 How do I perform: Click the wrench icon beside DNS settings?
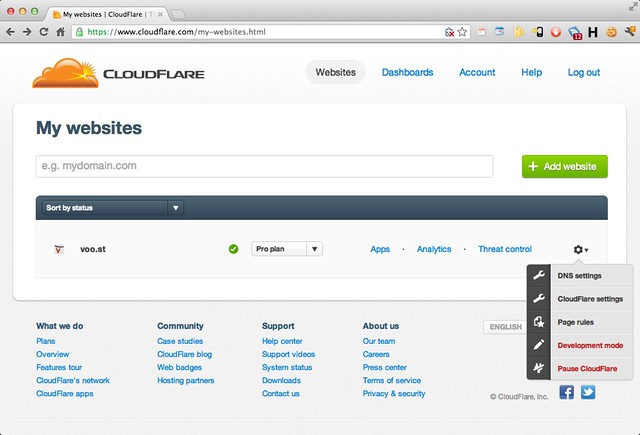point(539,275)
